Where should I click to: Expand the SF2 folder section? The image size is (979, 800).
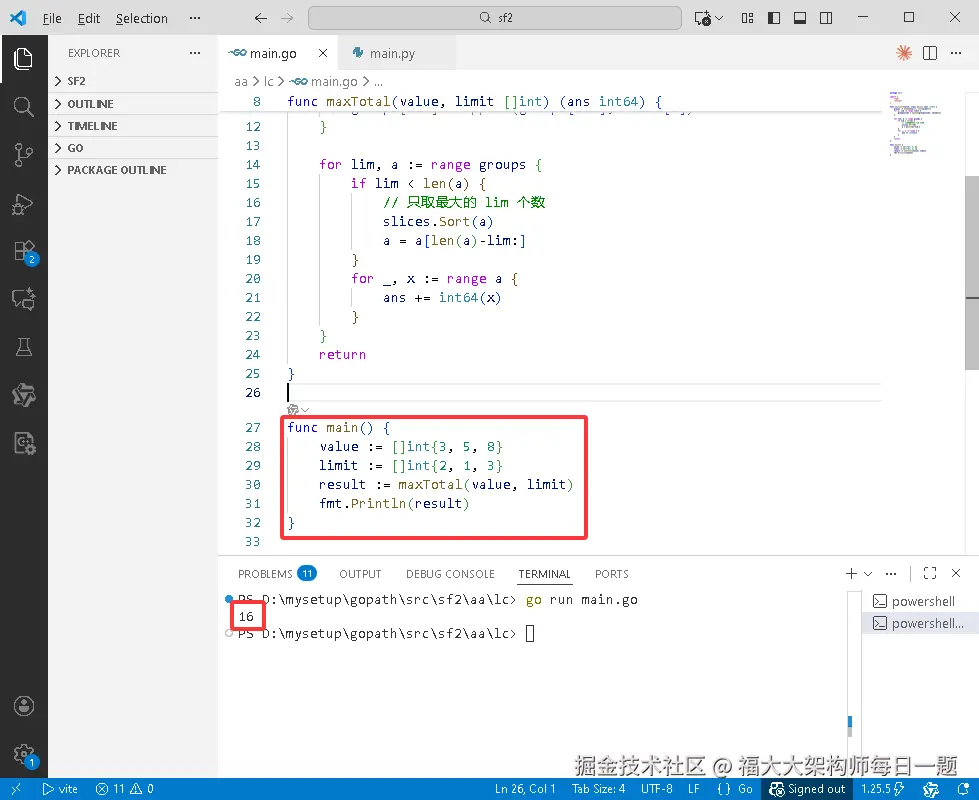134,81
